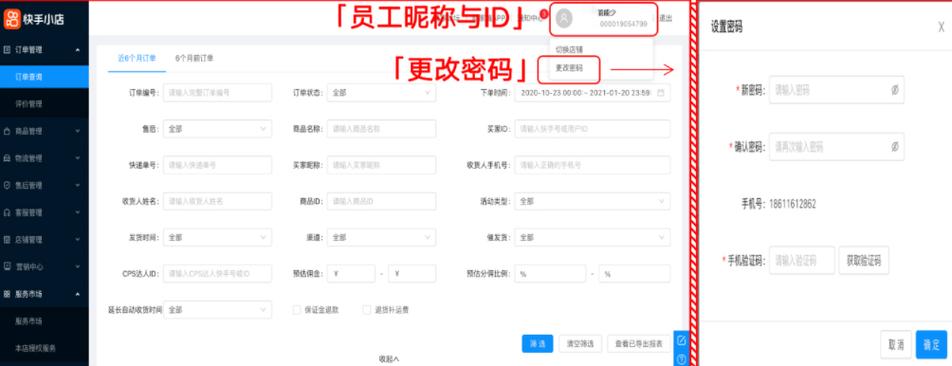The width and height of the screenshot is (952, 366).
Task: Focus the 订单编号 input field
Action: 217,93
